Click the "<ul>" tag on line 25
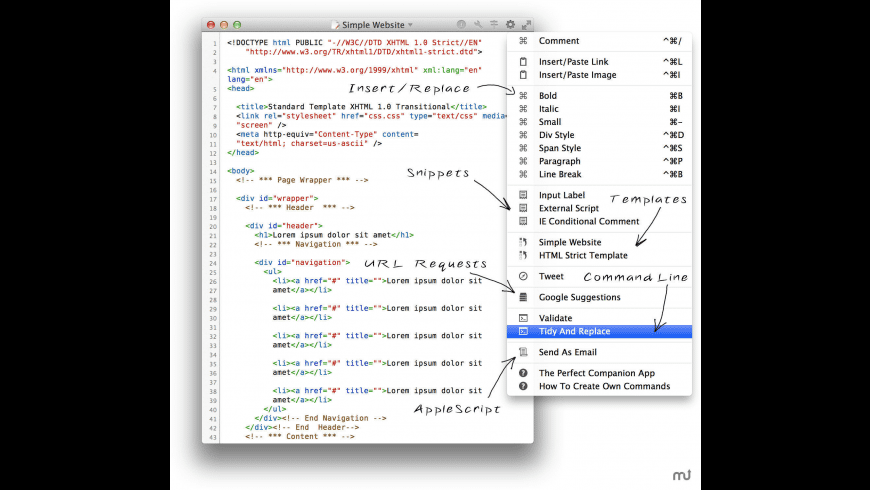The width and height of the screenshot is (870, 490). click(272, 272)
